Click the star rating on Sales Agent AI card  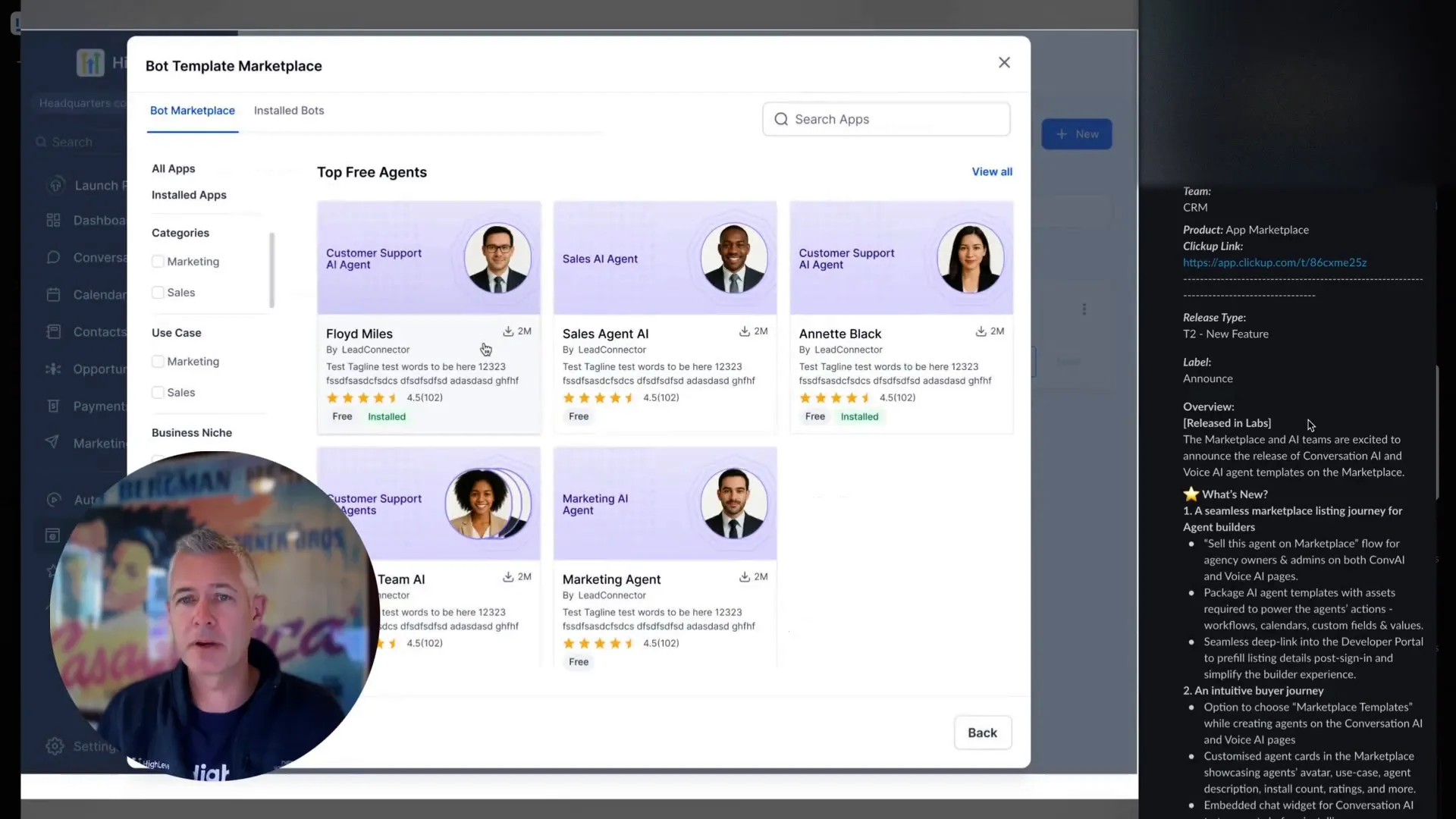[599, 398]
